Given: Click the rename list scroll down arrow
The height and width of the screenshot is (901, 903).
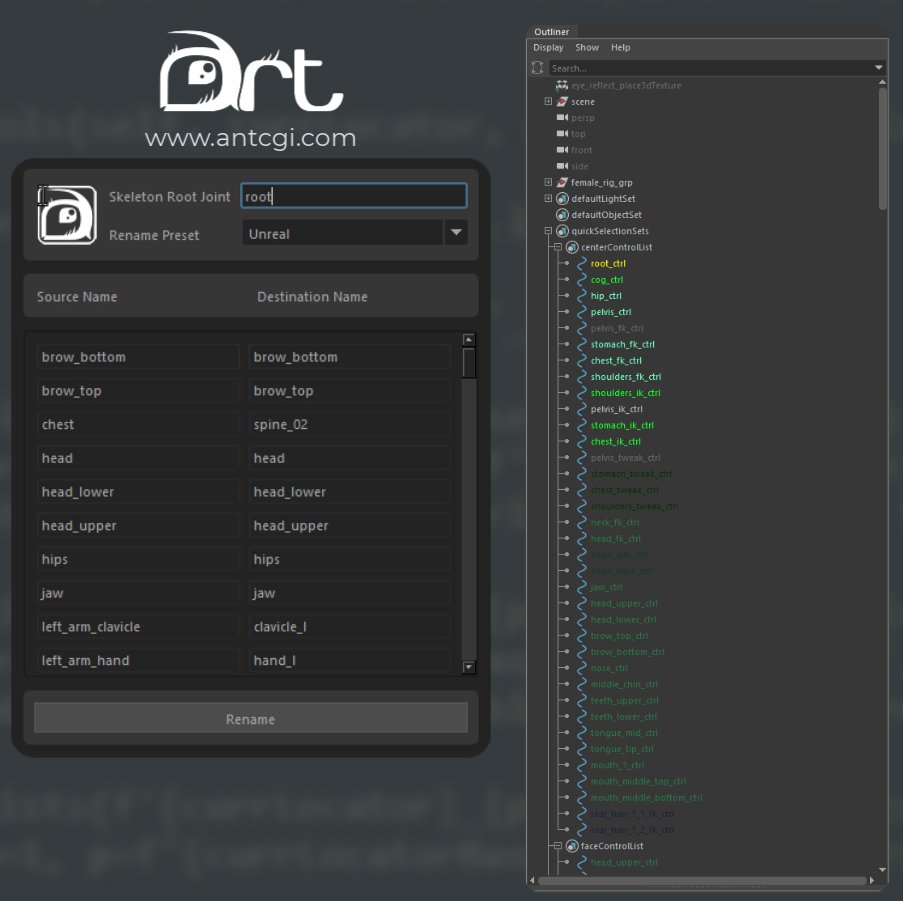Looking at the screenshot, I should [x=469, y=667].
